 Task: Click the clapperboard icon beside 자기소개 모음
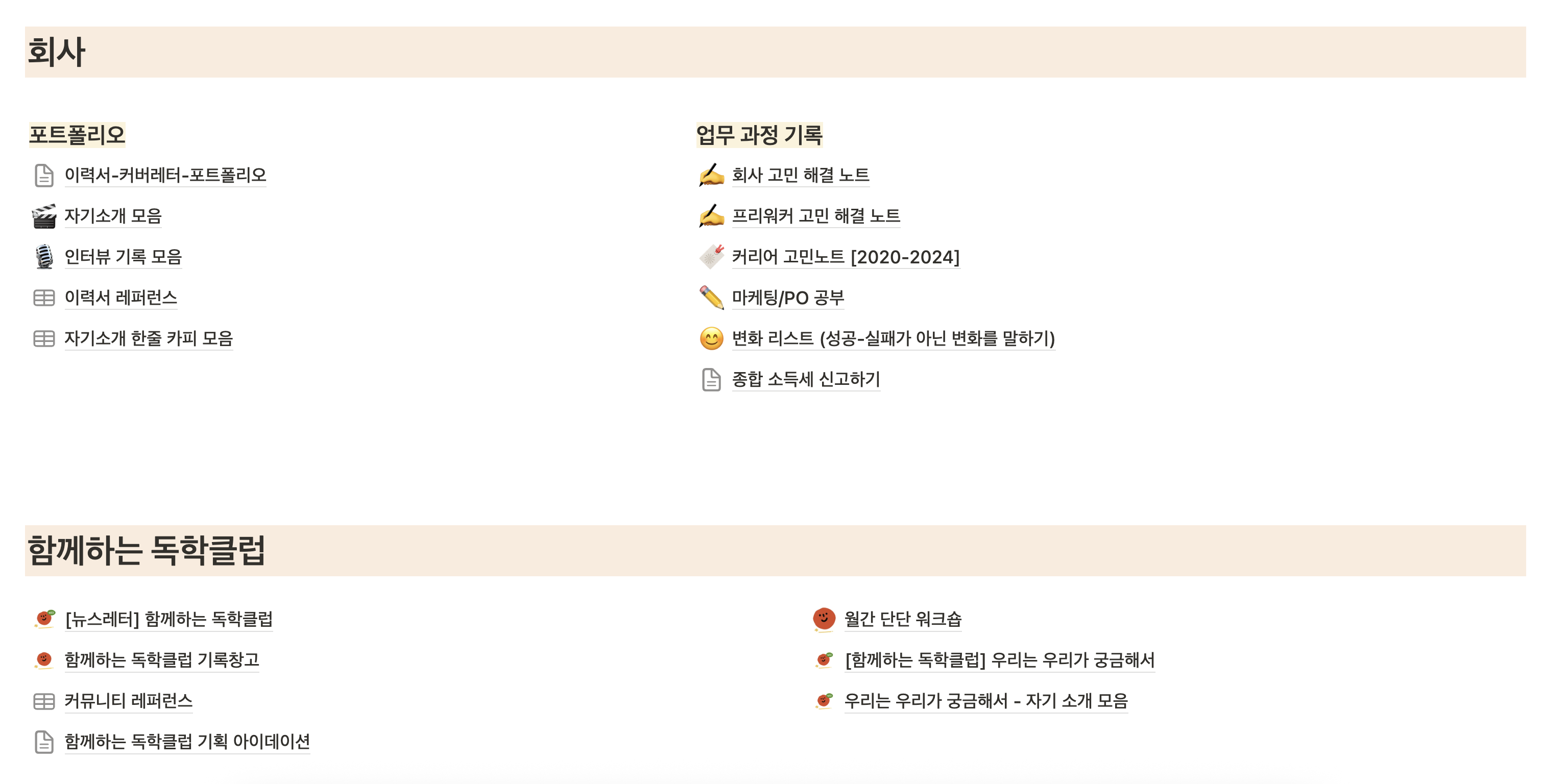[x=44, y=216]
